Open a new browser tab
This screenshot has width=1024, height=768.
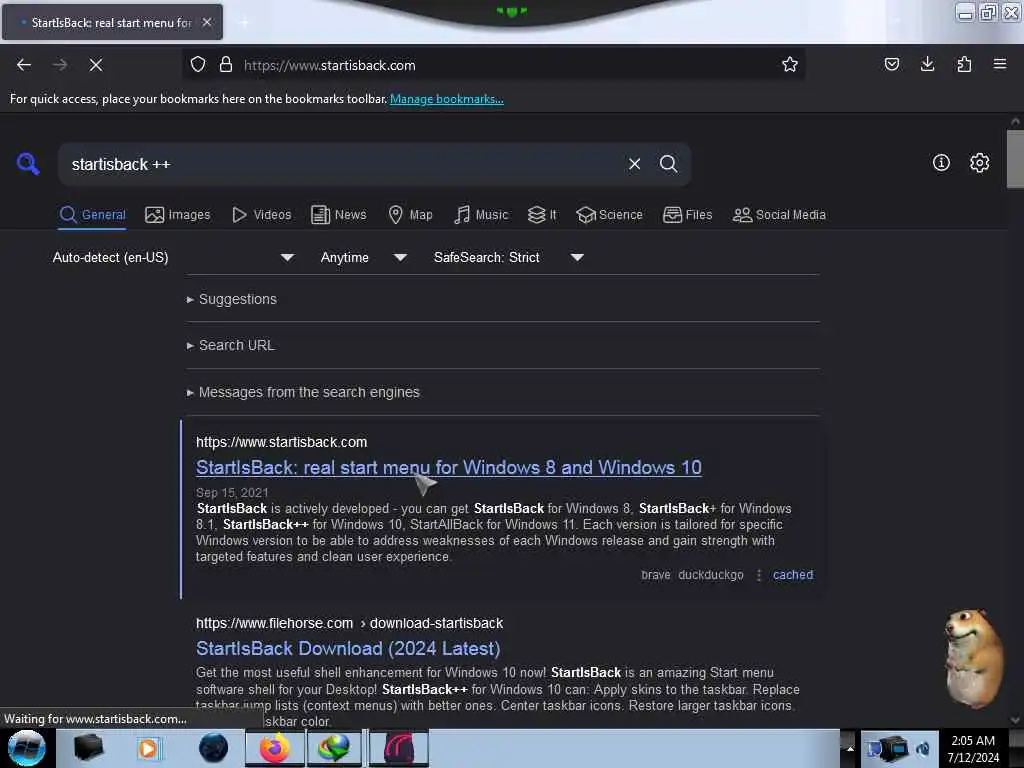pyautogui.click(x=244, y=22)
